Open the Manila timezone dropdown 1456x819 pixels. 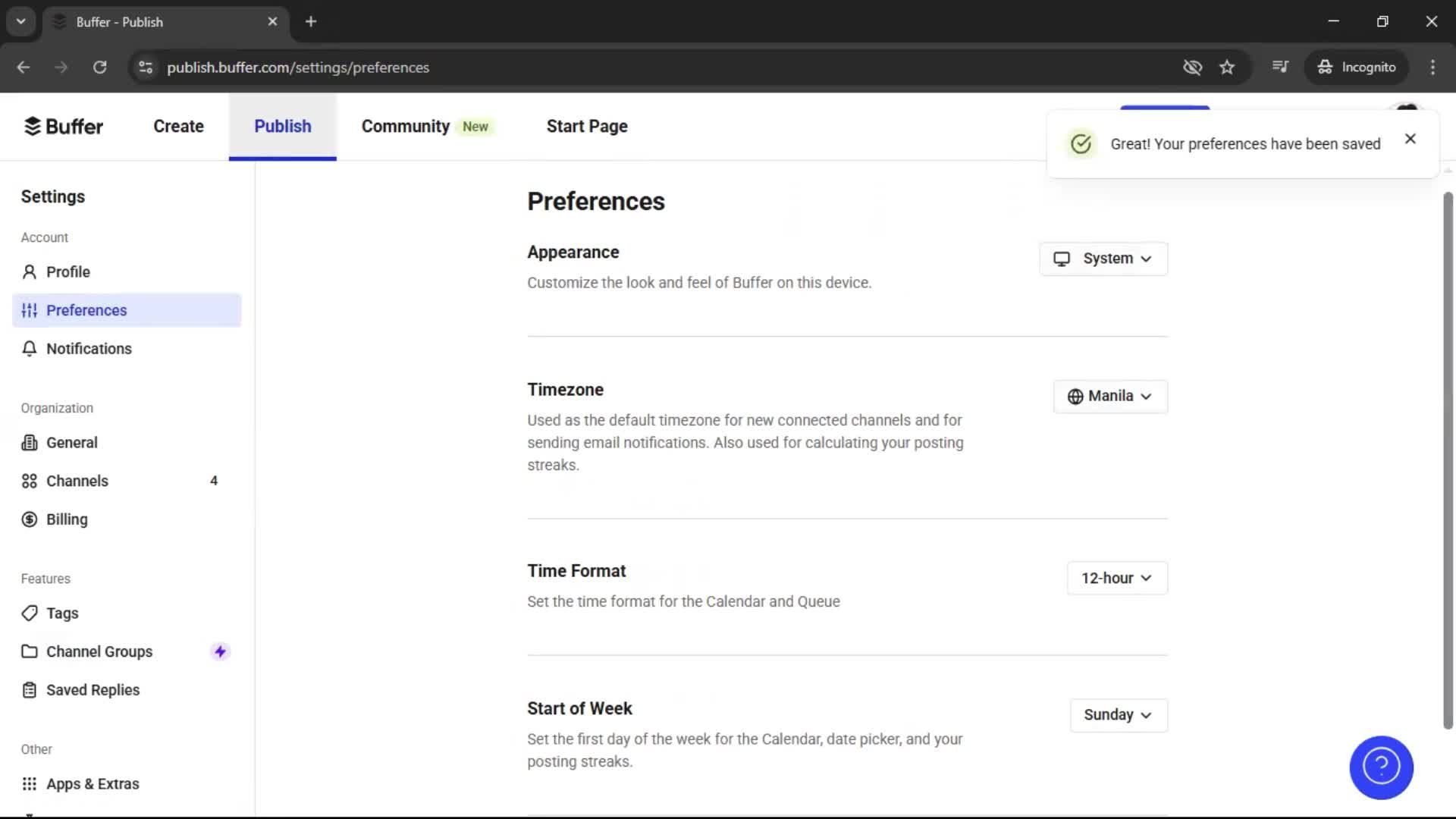click(x=1109, y=396)
